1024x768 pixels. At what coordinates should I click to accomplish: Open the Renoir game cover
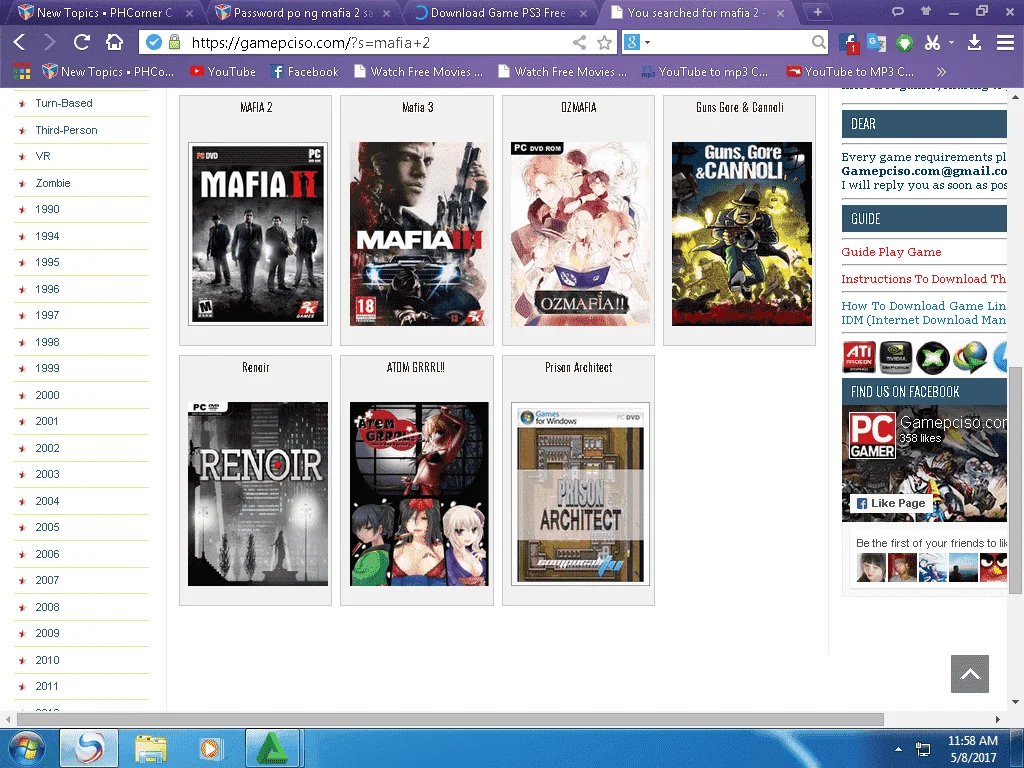pos(258,494)
